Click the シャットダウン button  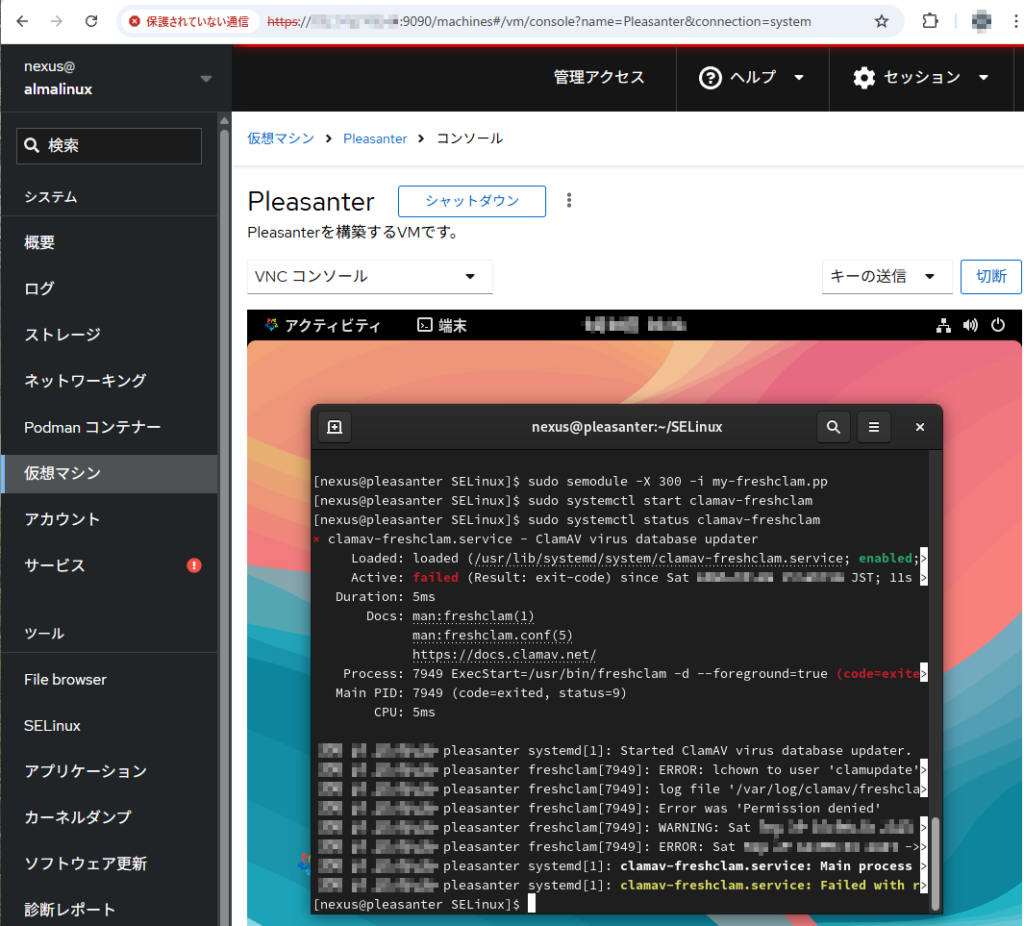[472, 201]
